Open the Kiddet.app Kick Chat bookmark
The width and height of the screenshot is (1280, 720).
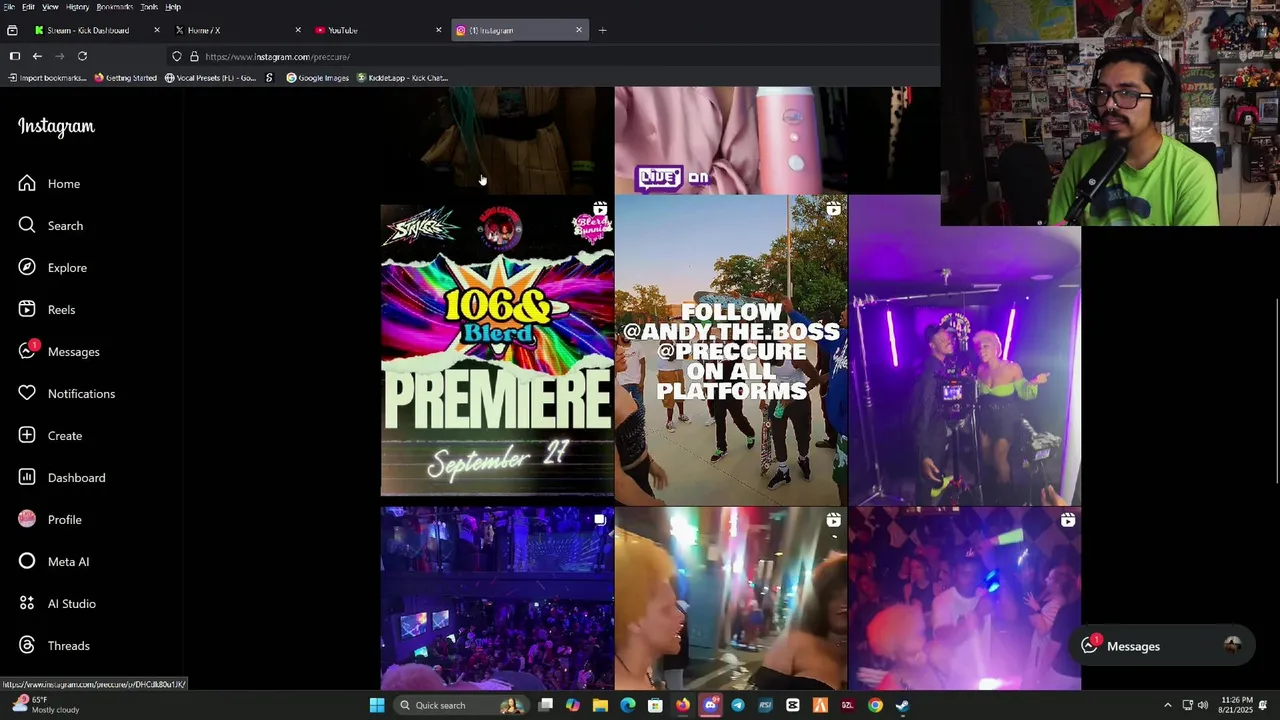point(402,77)
